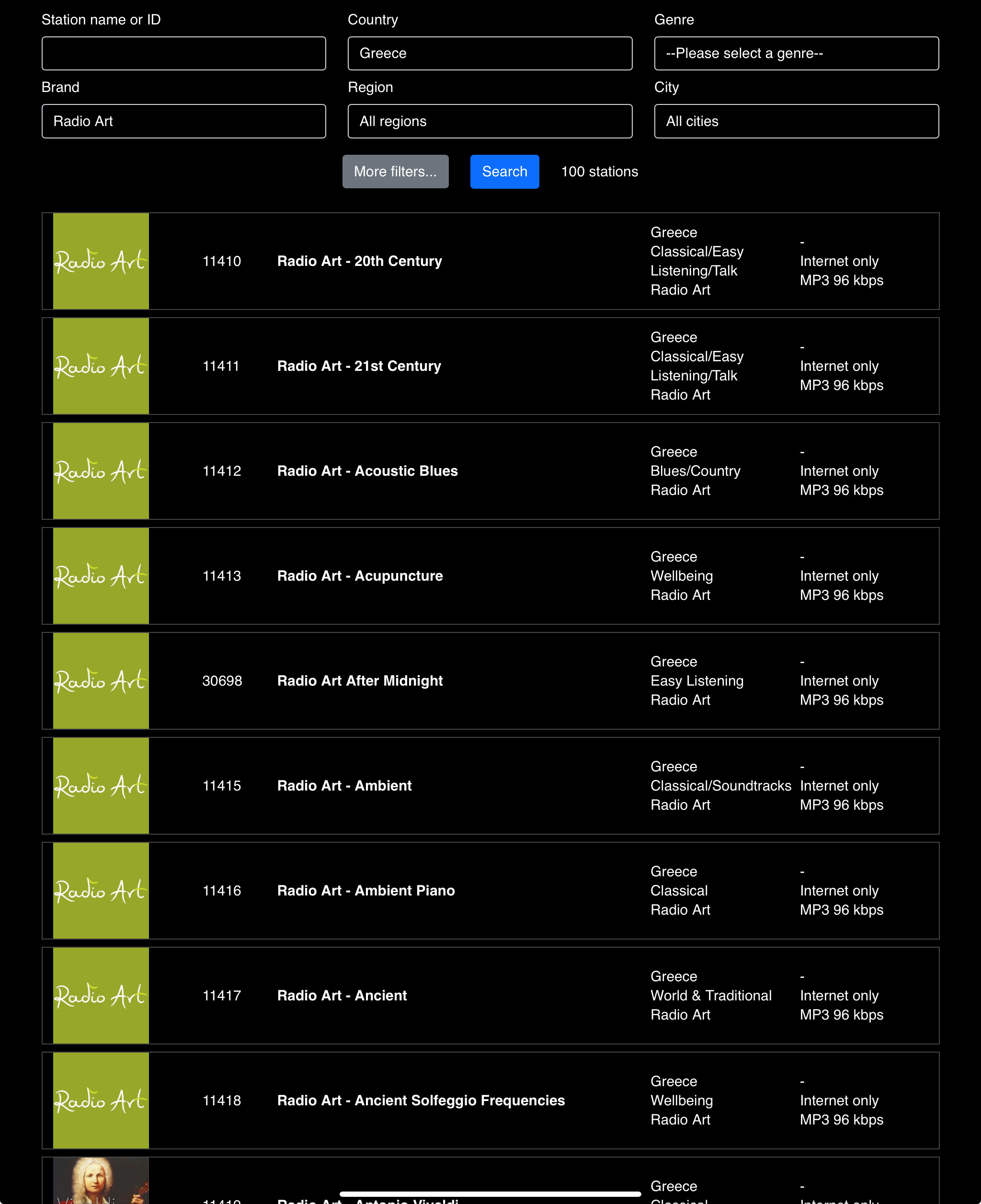
Task: Click the Radio Art logo for Acoustic Blues
Action: pyautogui.click(x=101, y=471)
